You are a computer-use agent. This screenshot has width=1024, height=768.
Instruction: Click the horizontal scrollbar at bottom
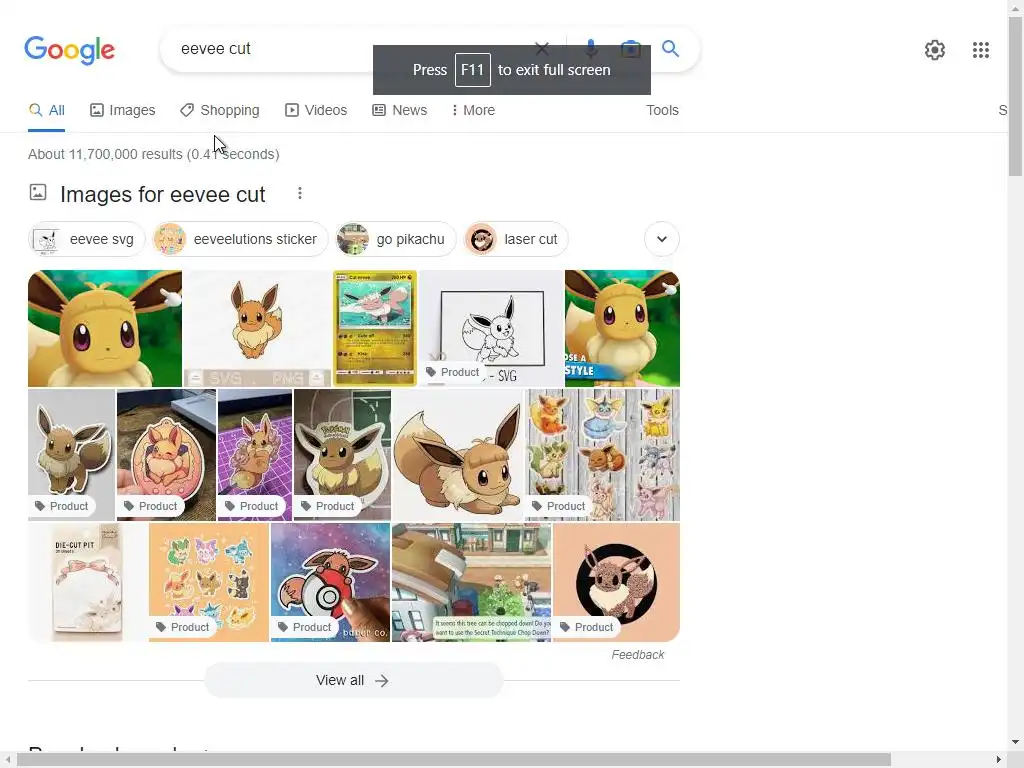[x=454, y=759]
